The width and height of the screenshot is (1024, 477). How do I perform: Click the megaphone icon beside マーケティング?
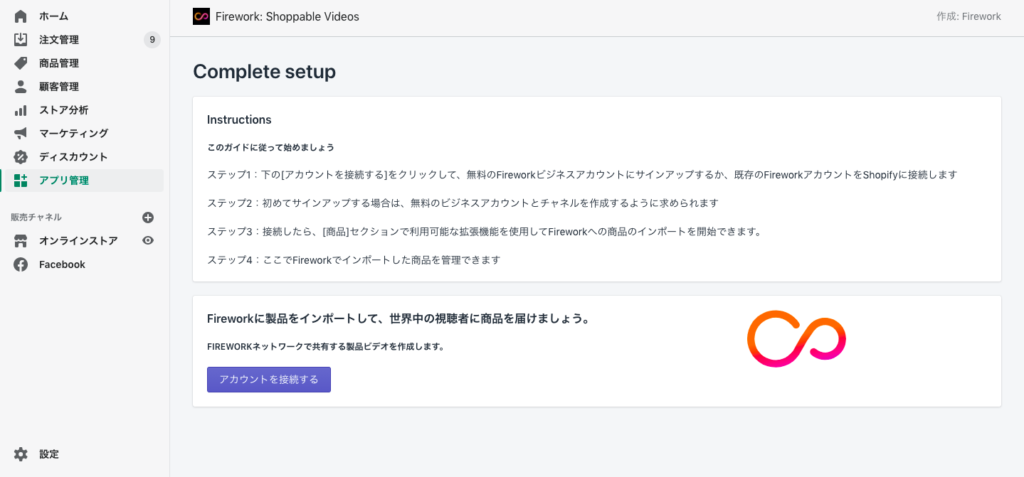21,134
